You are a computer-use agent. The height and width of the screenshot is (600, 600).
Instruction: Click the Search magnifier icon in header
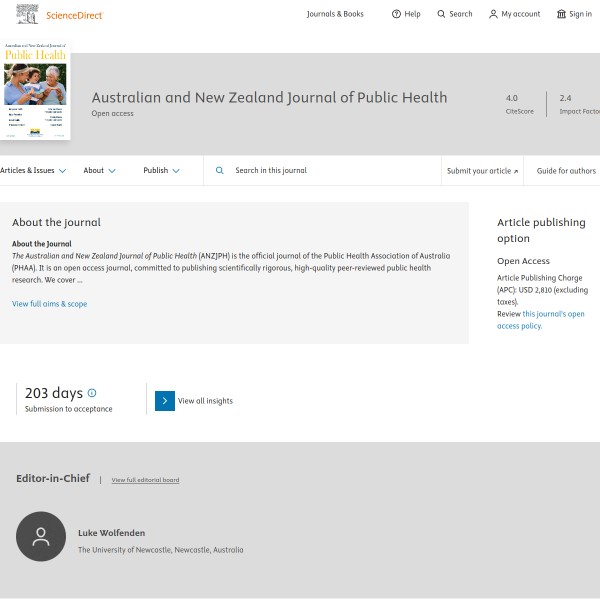point(441,14)
